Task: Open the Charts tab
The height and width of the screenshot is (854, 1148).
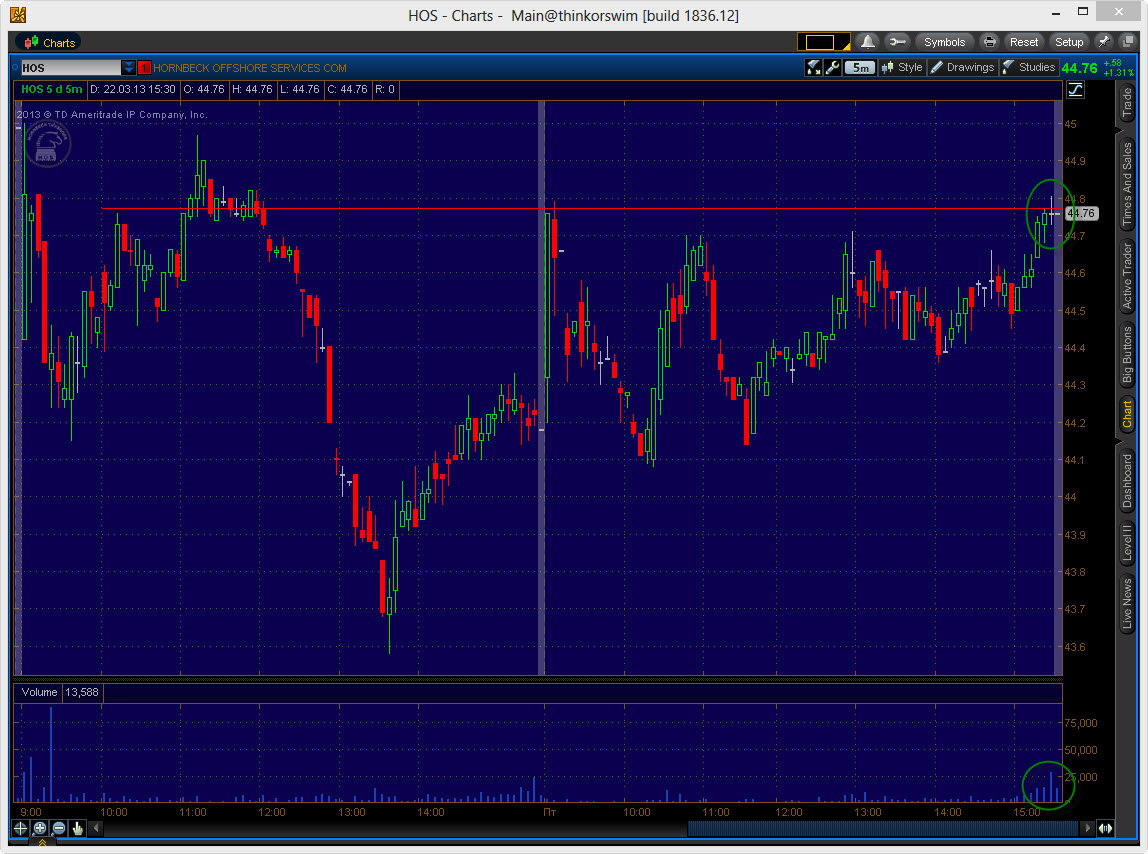Action: click(x=50, y=42)
